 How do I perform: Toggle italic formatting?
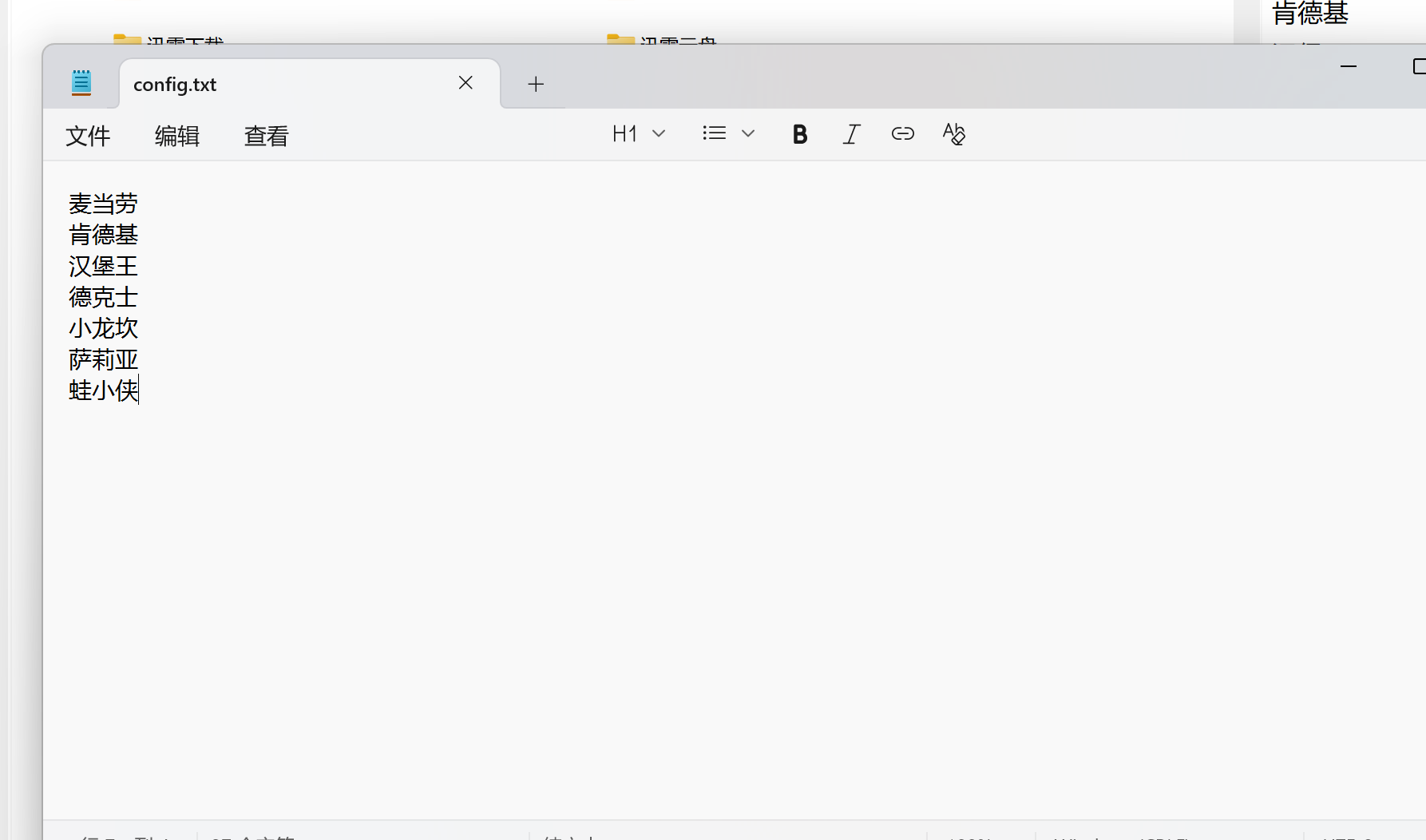coord(852,134)
